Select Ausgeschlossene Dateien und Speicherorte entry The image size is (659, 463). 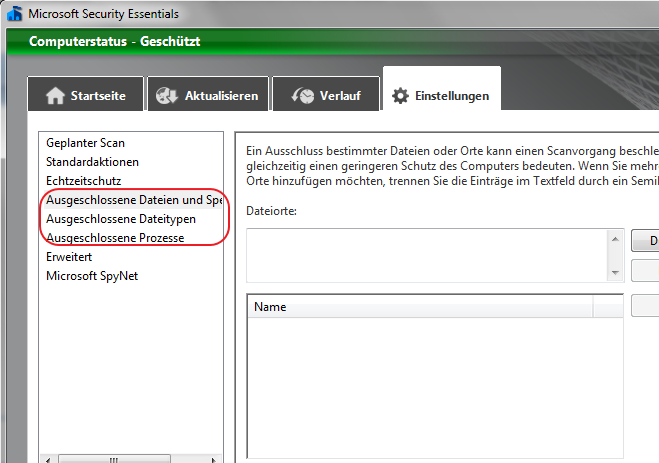coord(134,200)
